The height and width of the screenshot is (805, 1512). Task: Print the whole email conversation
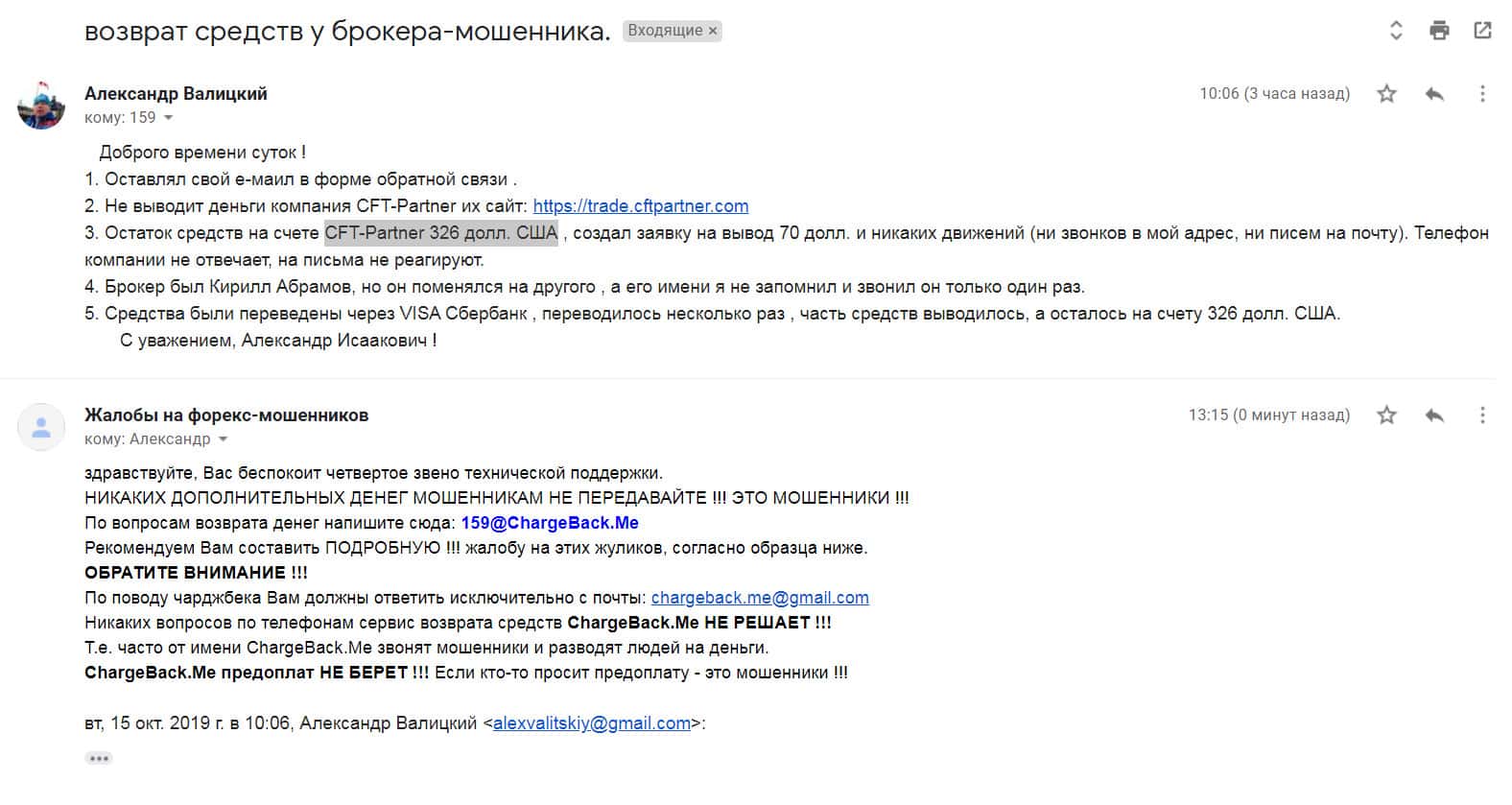click(x=1439, y=31)
